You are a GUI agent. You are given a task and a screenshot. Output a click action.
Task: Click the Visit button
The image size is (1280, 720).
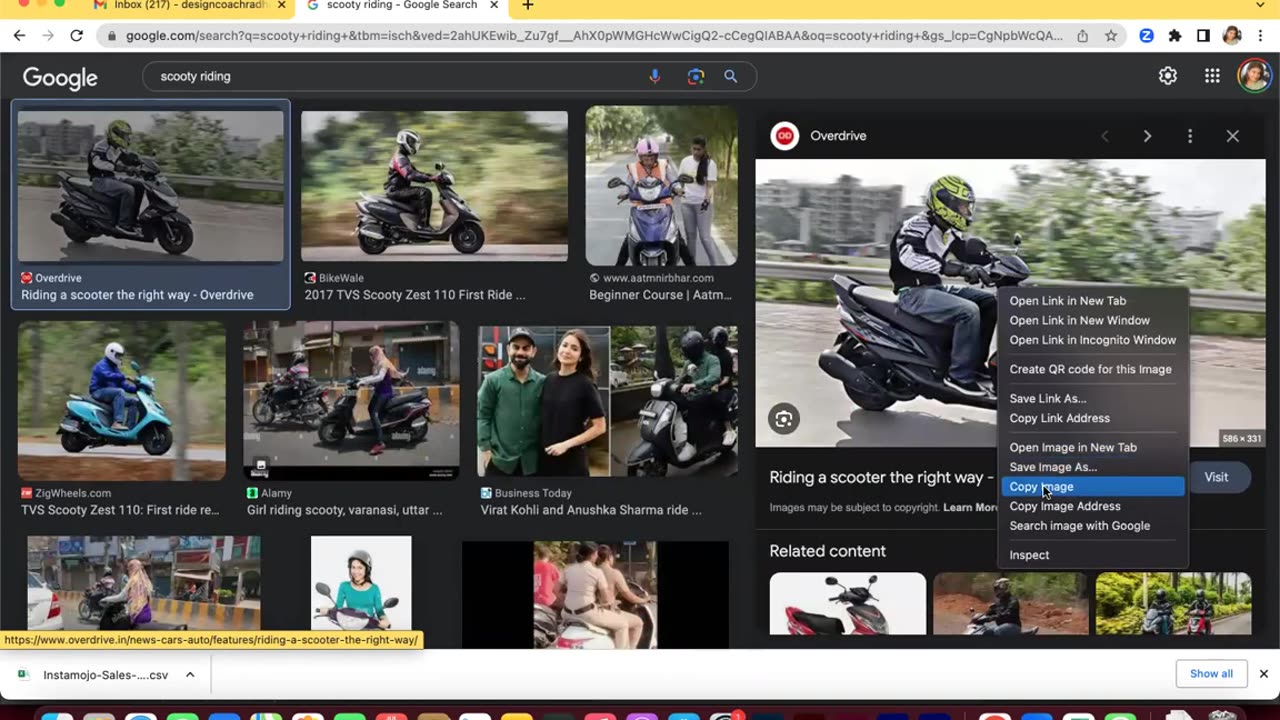(1216, 477)
